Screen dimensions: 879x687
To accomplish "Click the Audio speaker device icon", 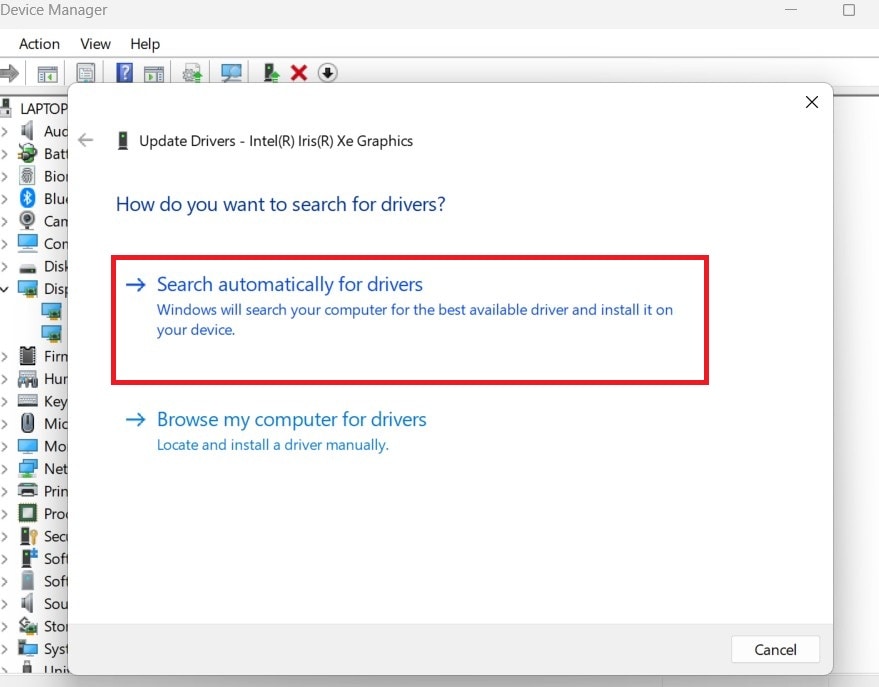I will pyautogui.click(x=27, y=131).
